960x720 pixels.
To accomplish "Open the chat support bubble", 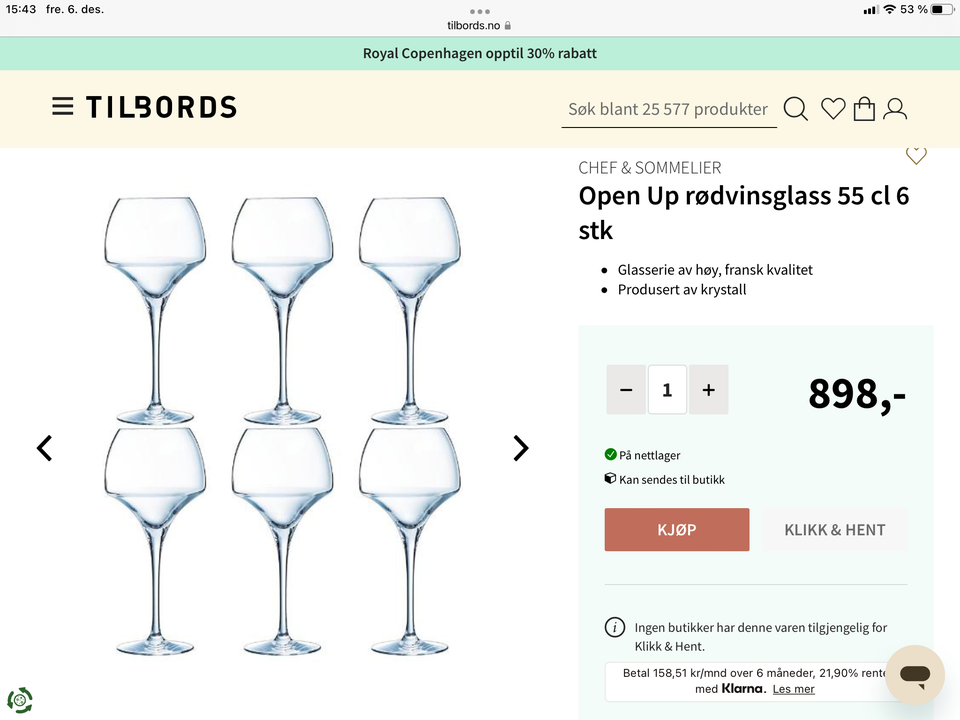I will 914,675.
